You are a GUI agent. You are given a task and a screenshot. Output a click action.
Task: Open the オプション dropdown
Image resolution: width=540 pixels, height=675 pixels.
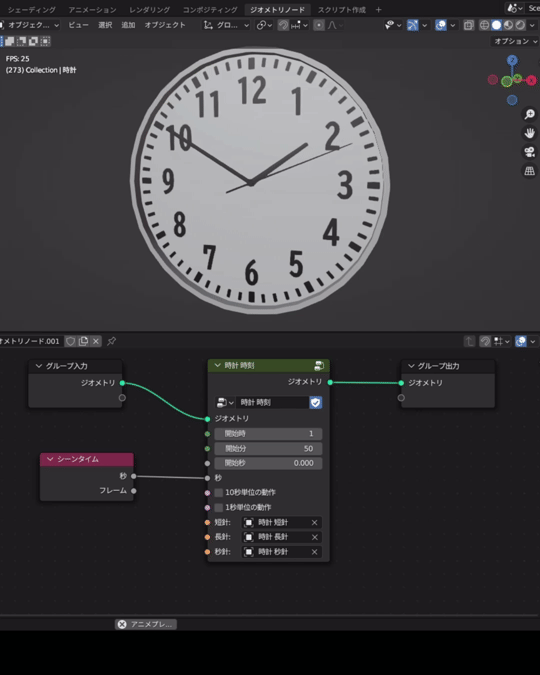(x=515, y=41)
